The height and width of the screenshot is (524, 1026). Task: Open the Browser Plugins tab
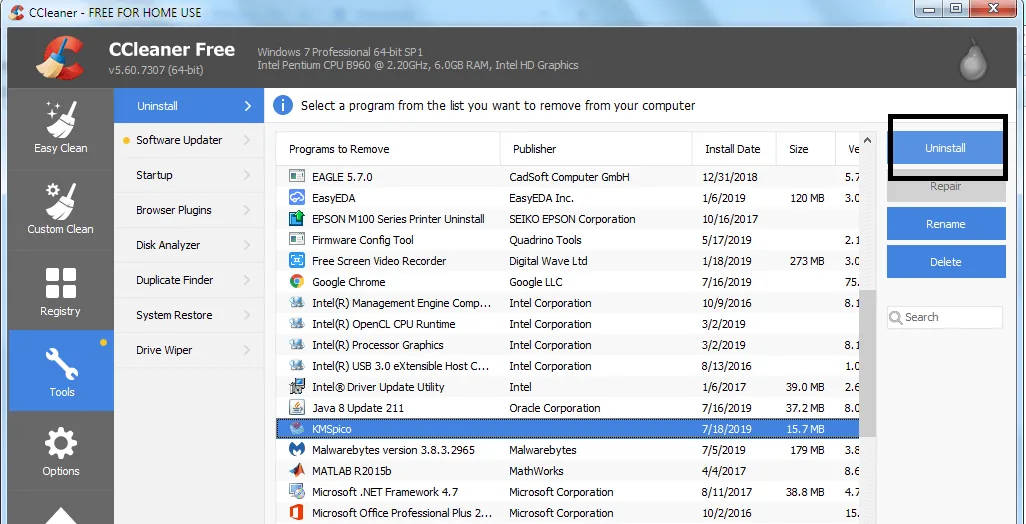pos(189,210)
